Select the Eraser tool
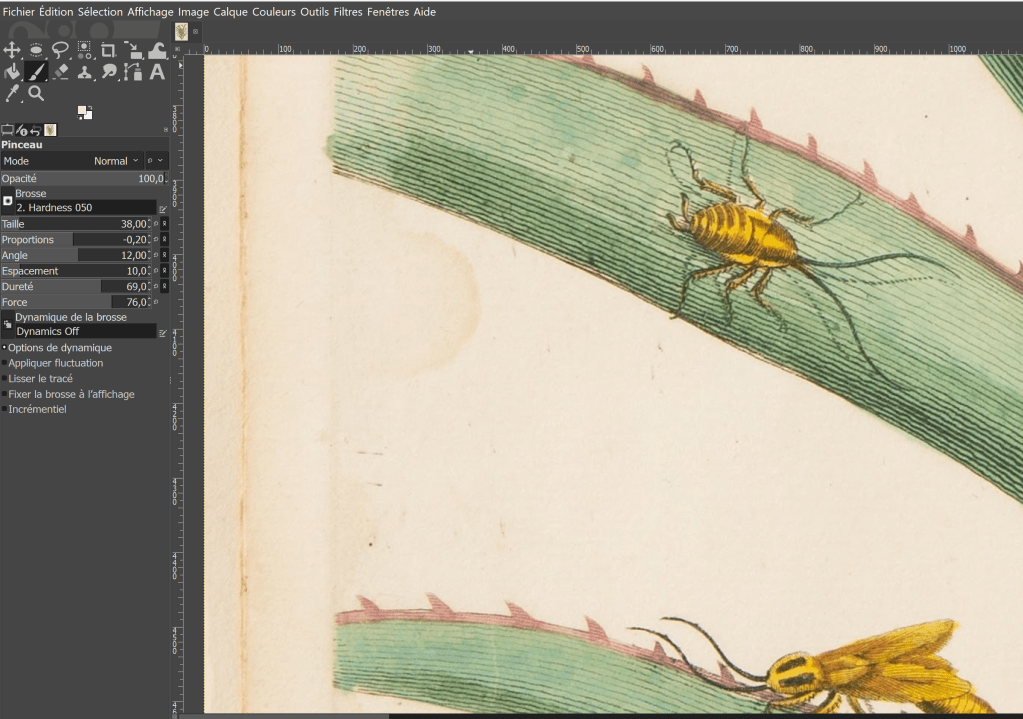 (61, 72)
